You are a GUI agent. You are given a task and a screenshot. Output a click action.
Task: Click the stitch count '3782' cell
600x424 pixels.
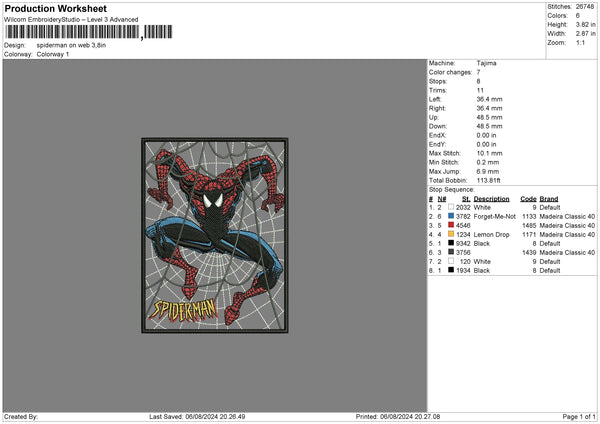(463, 217)
